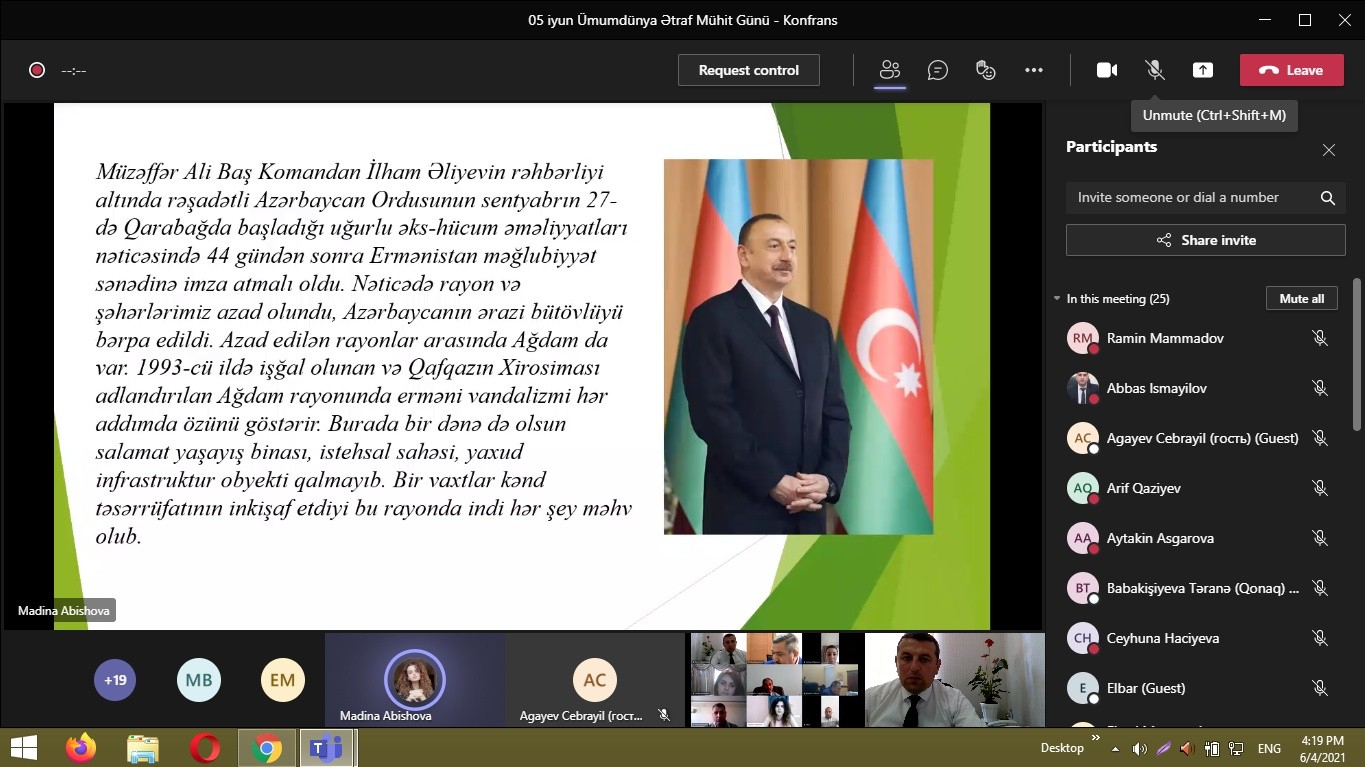Expand the Desktop toolbar chevron
This screenshot has height=767, width=1365.
coord(1095,738)
